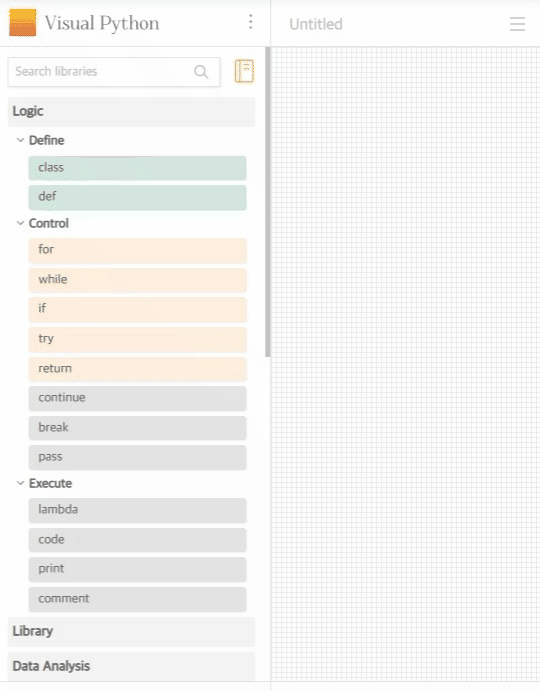Add a try block
The height and width of the screenshot is (691, 540).
pos(138,339)
